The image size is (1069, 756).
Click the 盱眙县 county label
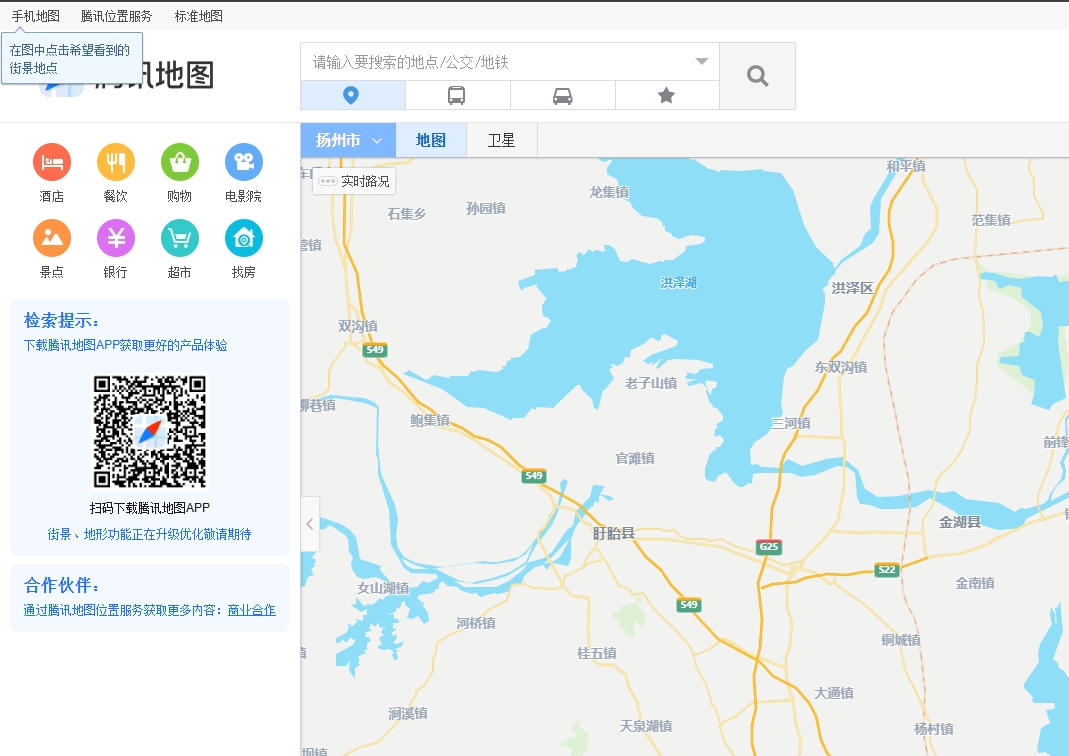(614, 533)
